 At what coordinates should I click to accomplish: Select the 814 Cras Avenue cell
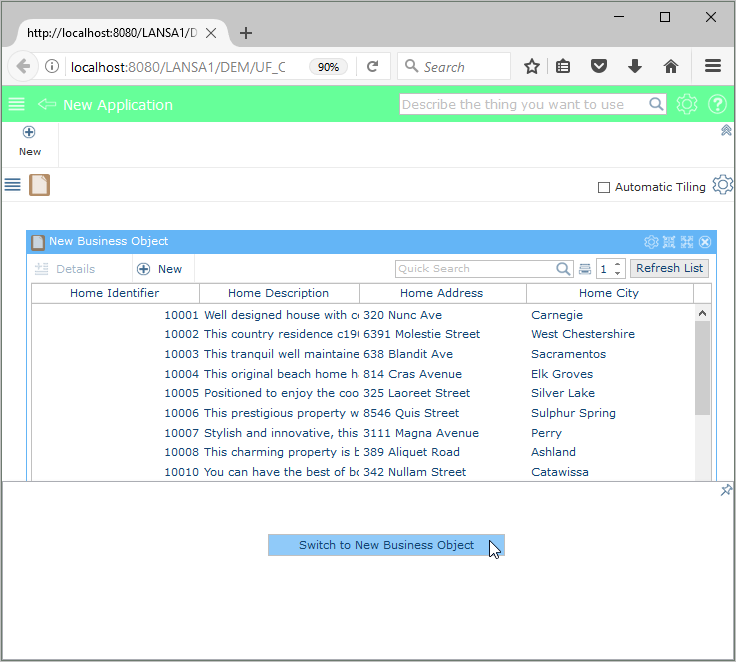point(413,374)
